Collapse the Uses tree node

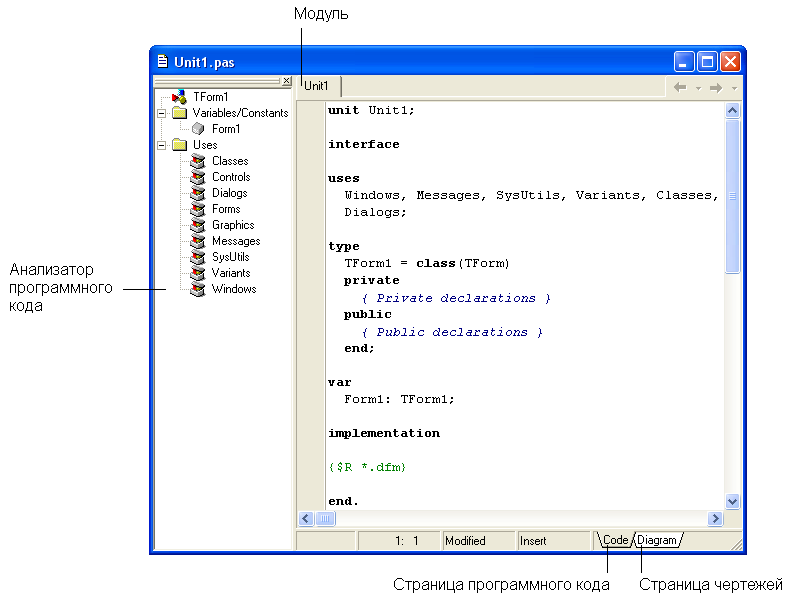(160, 145)
